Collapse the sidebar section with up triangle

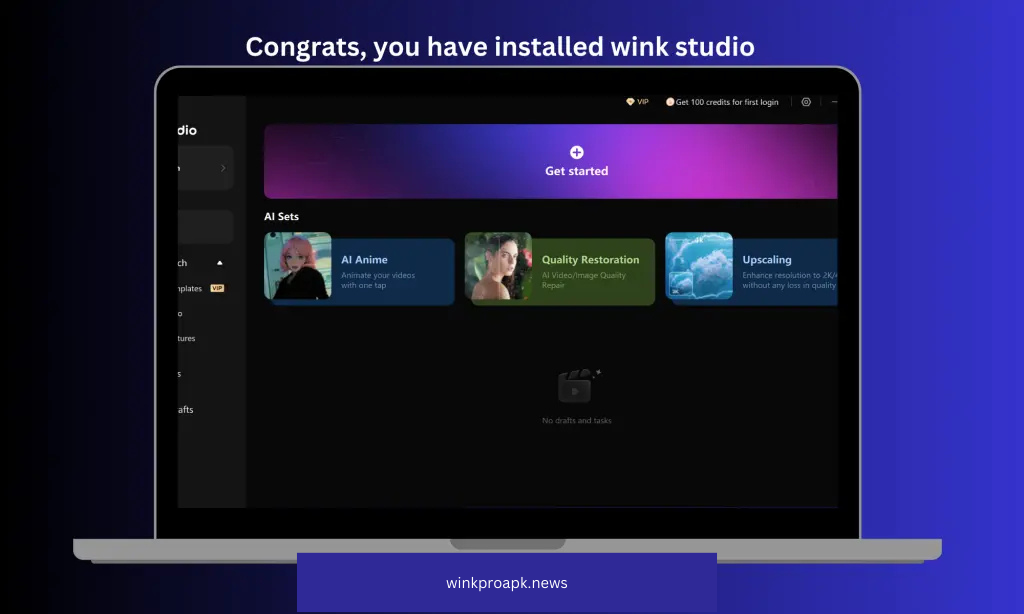click(219, 263)
